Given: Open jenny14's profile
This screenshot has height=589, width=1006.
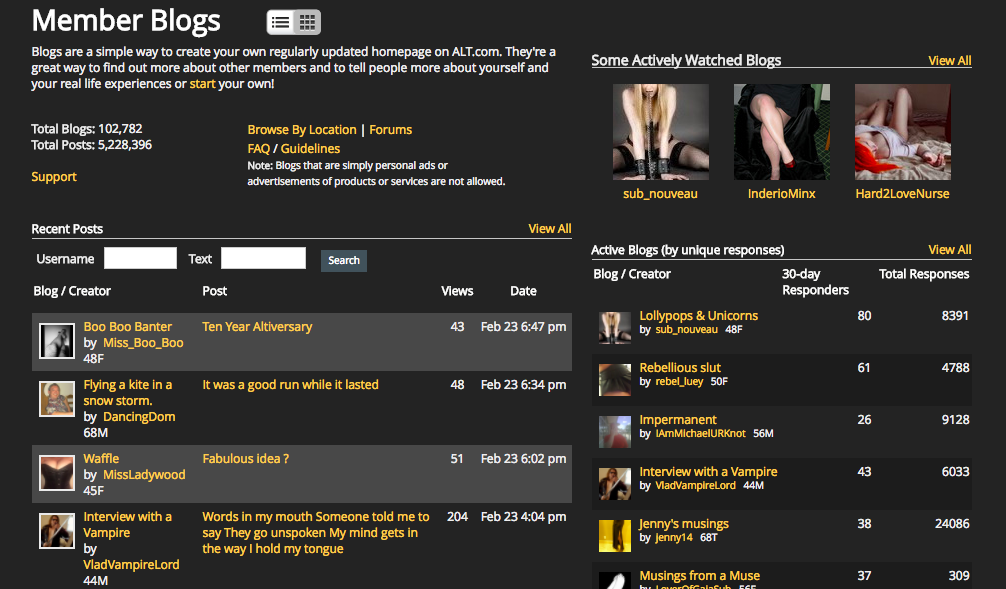Looking at the screenshot, I should tap(674, 538).
